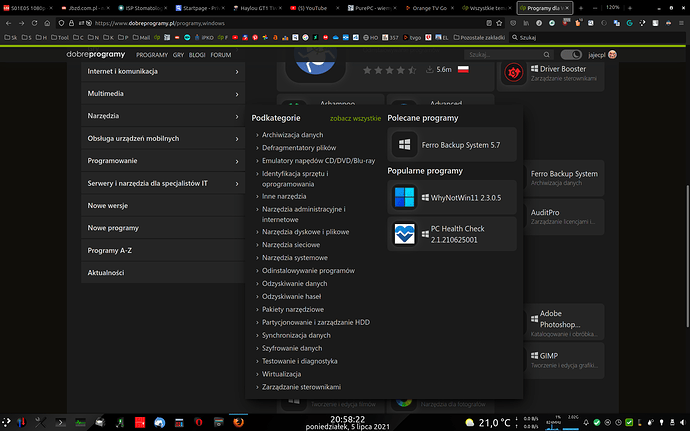690x431 pixels.
Task: Open the AuditPro program card
Action: click(x=564, y=217)
